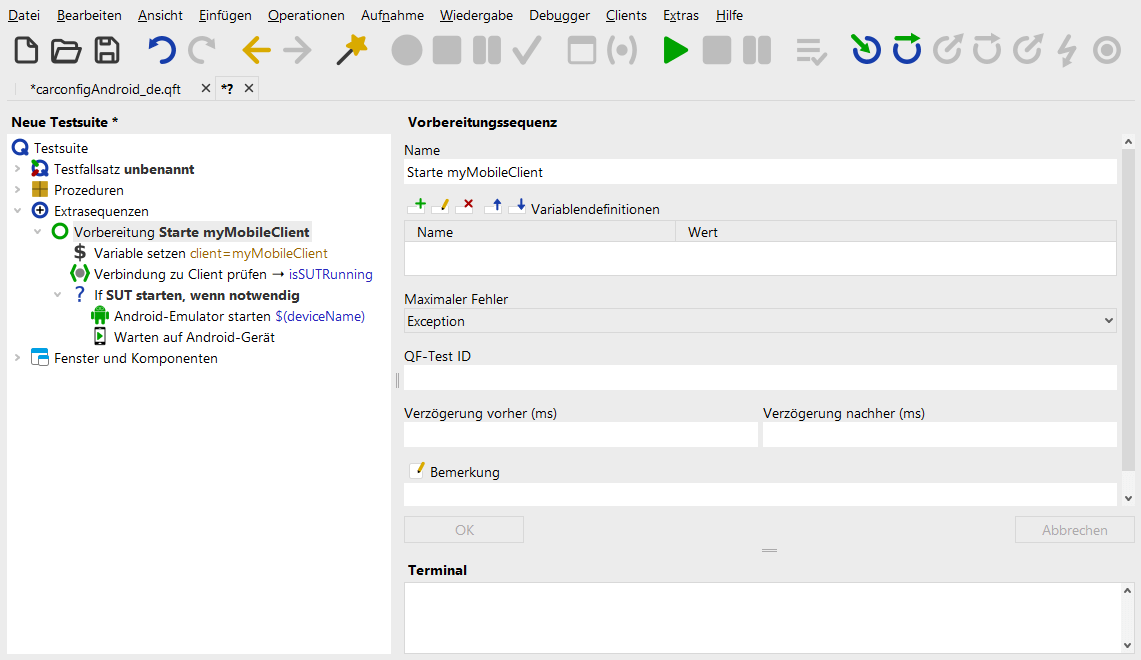
Task: Expand the Testfallsatz unbenannt node
Action: click(x=17, y=169)
